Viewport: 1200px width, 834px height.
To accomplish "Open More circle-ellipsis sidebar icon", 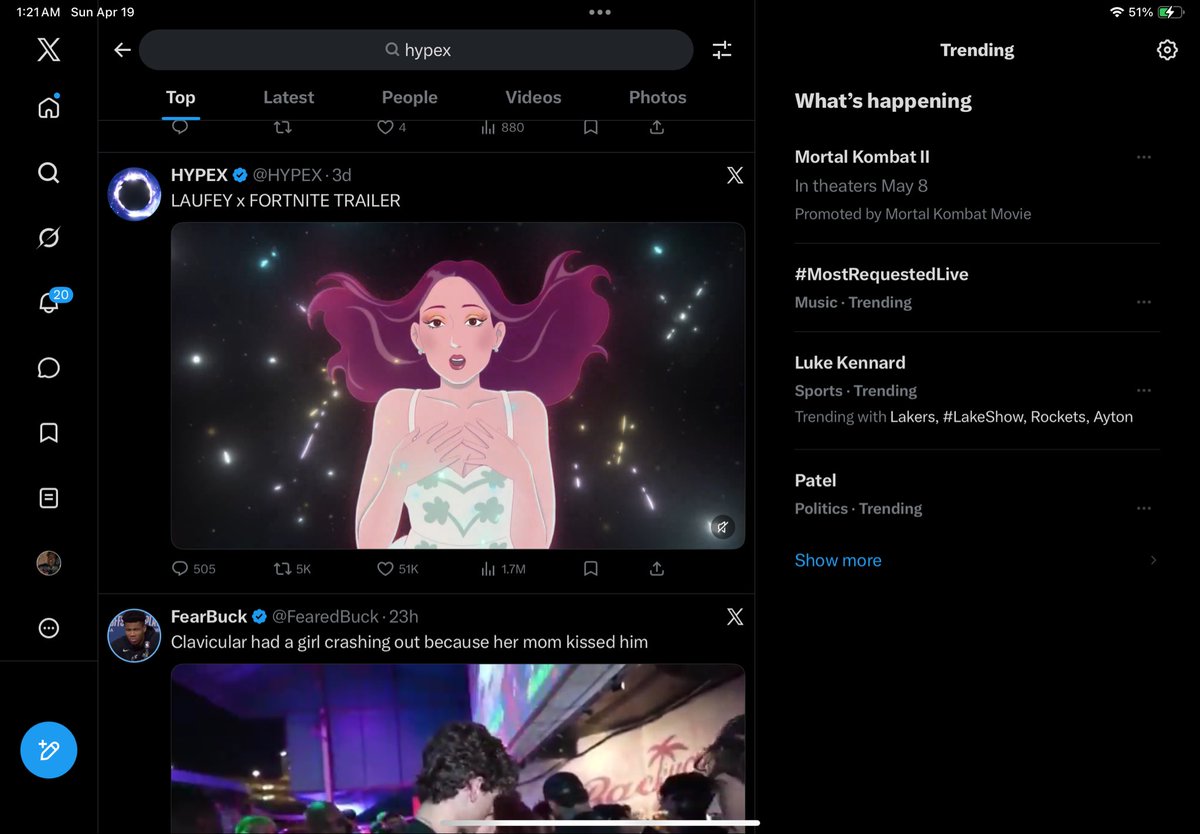I will pos(48,628).
